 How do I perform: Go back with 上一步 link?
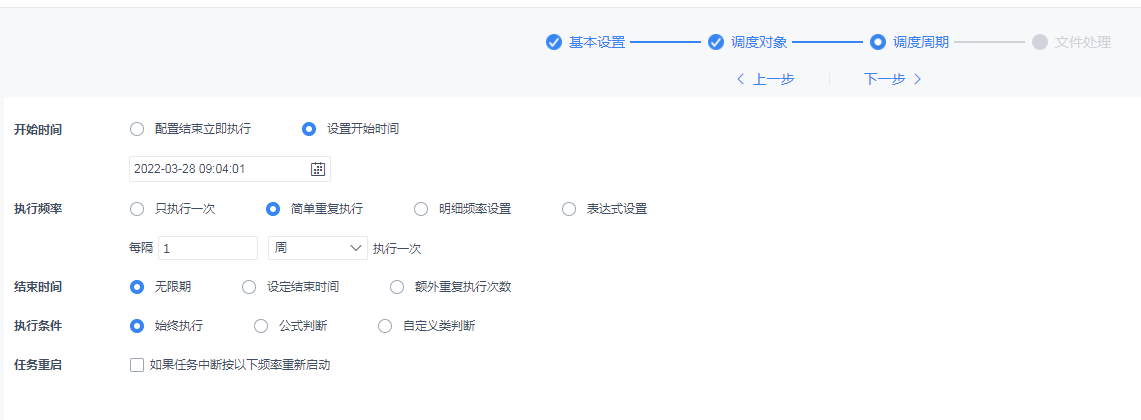765,79
